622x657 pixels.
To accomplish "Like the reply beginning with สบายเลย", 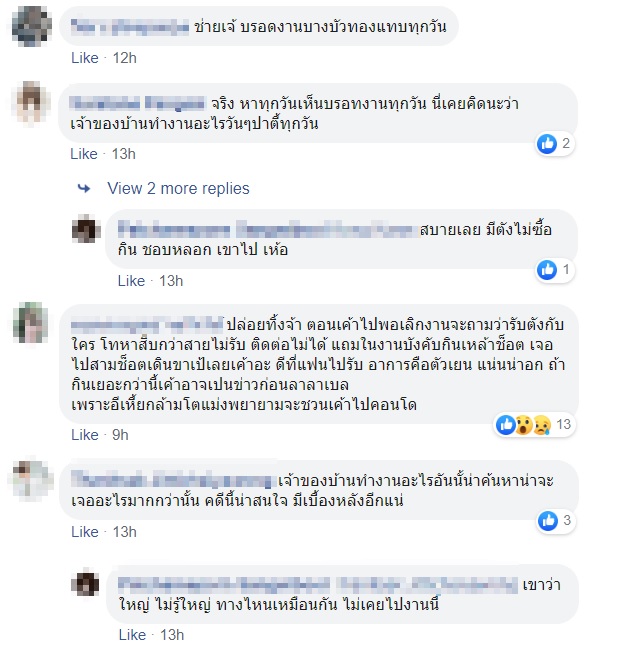I will coord(131,281).
